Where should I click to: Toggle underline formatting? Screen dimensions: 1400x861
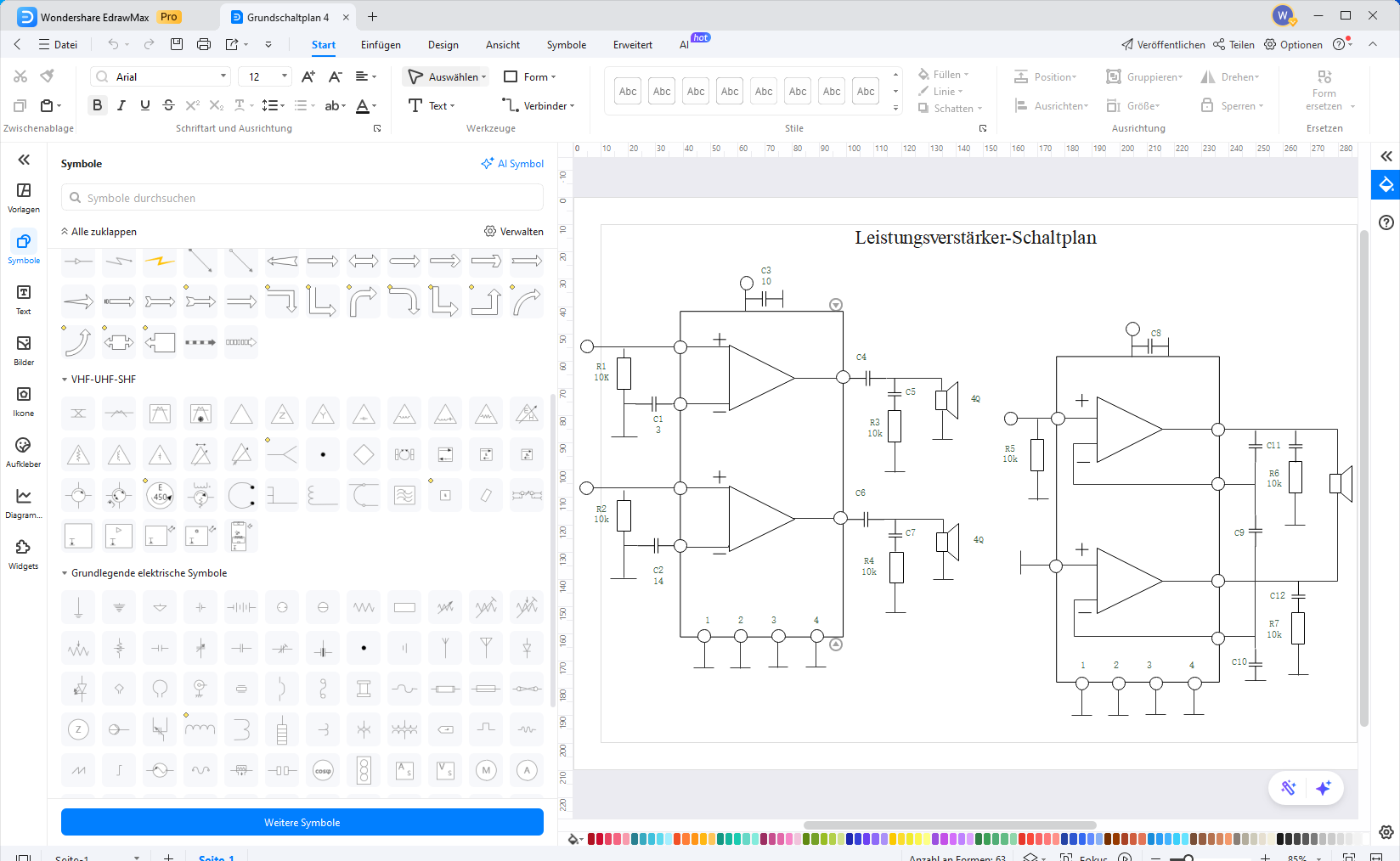(x=145, y=105)
